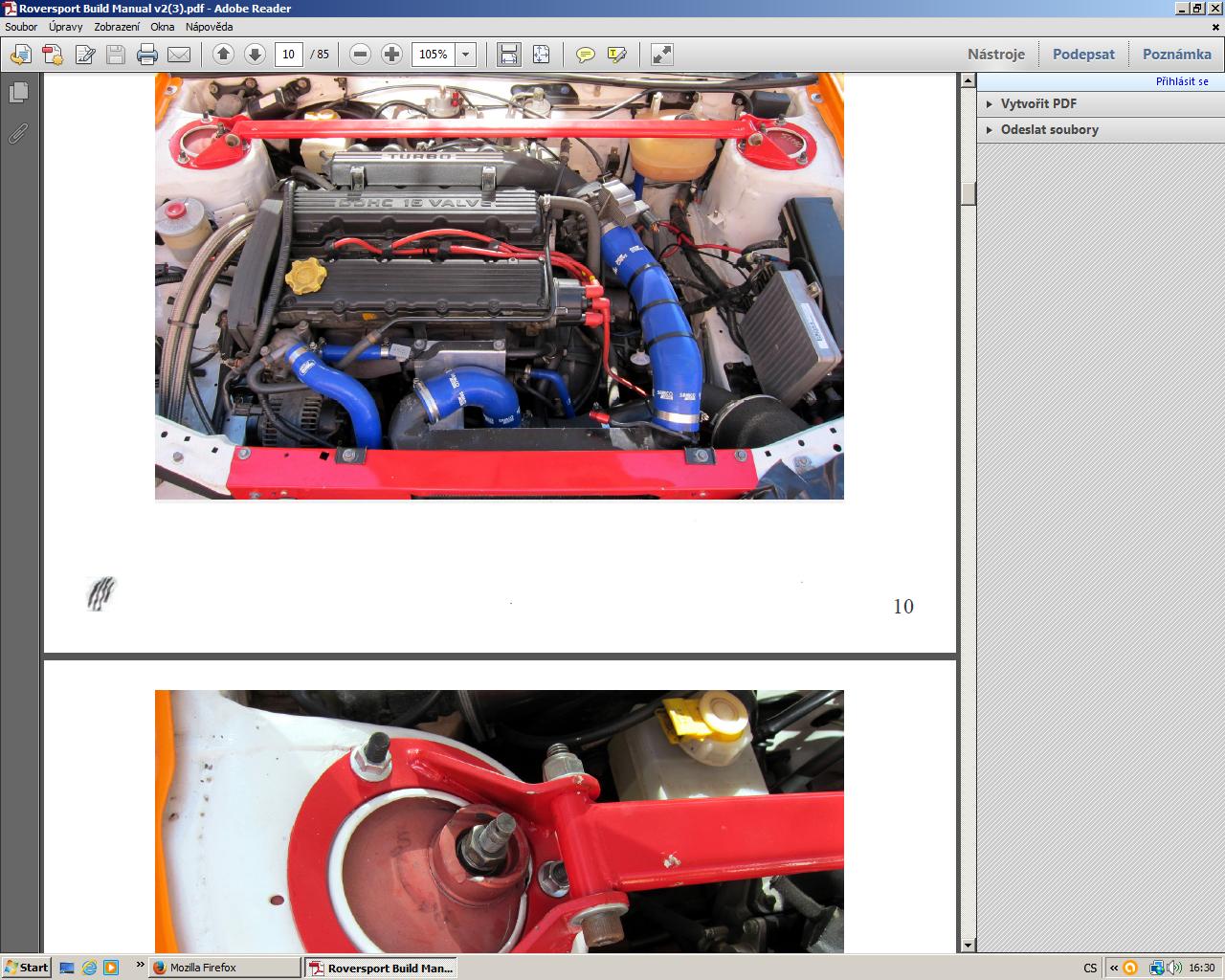This screenshot has height=980, width=1225.
Task: Zoom in with the plus button
Action: tap(391, 55)
